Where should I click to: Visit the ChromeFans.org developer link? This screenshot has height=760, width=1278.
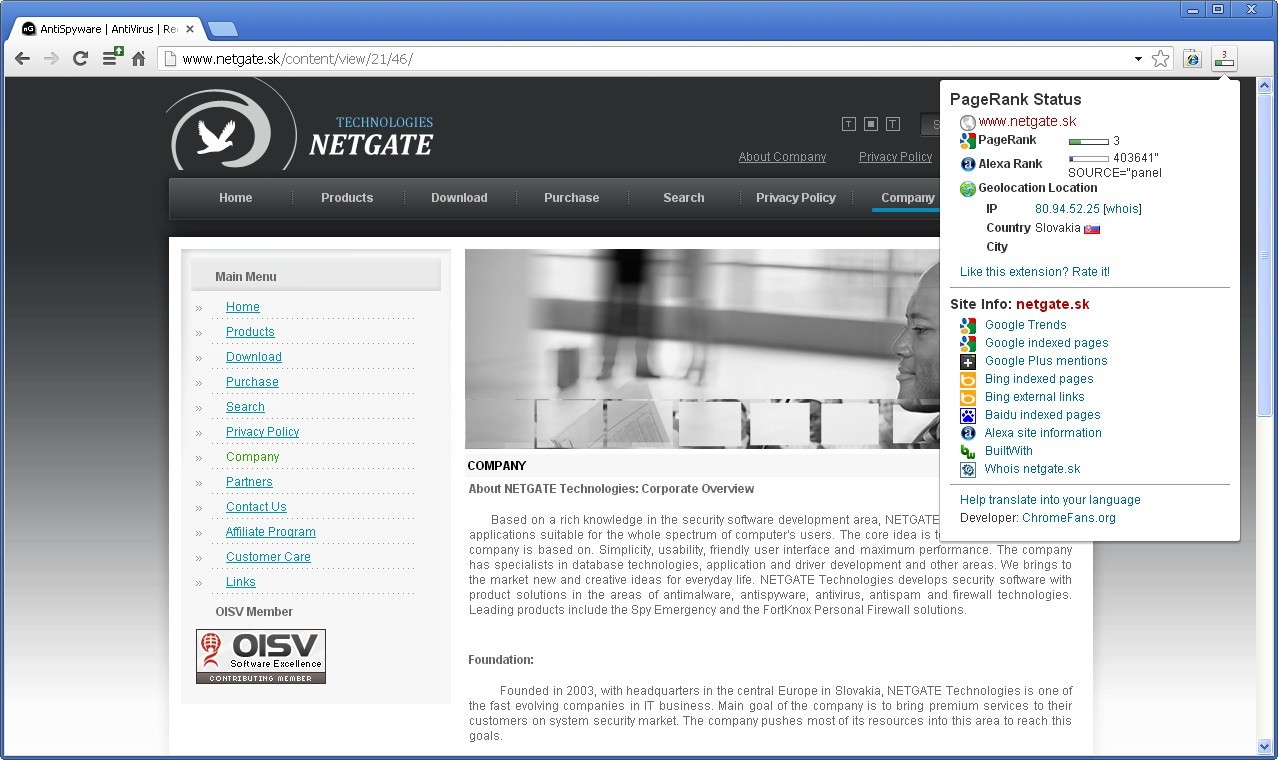[1069, 518]
